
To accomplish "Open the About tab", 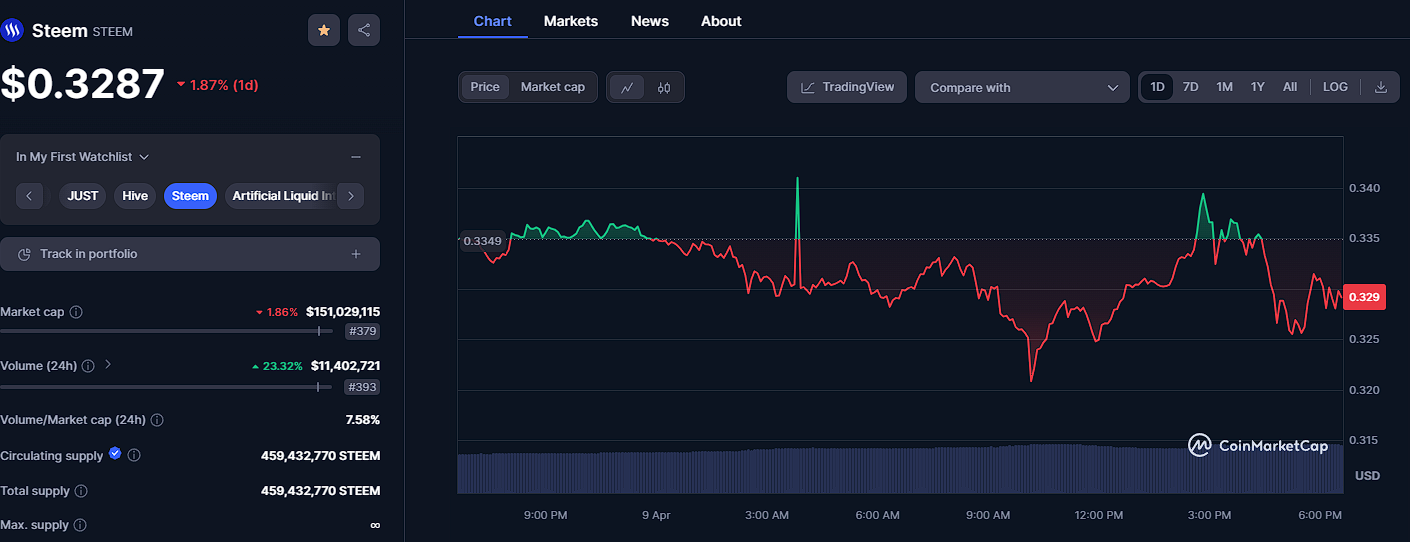I will pos(721,21).
